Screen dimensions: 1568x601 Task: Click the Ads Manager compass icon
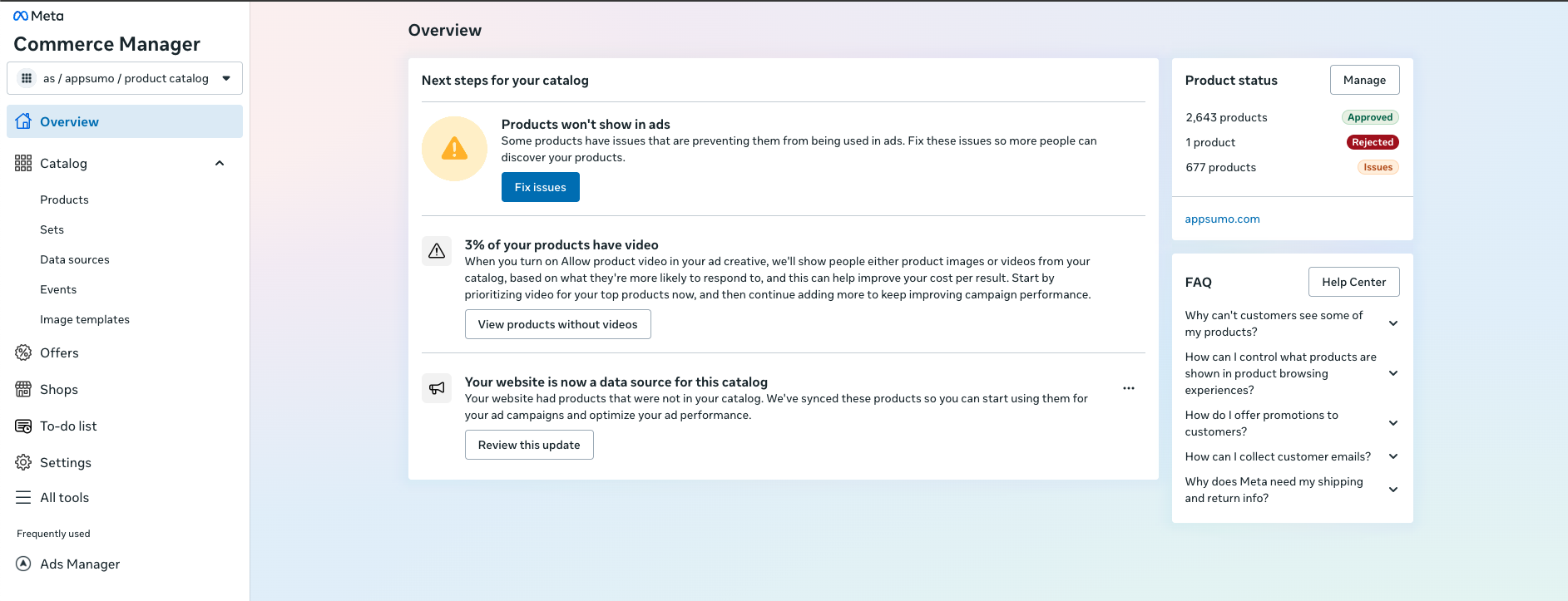pos(23,564)
